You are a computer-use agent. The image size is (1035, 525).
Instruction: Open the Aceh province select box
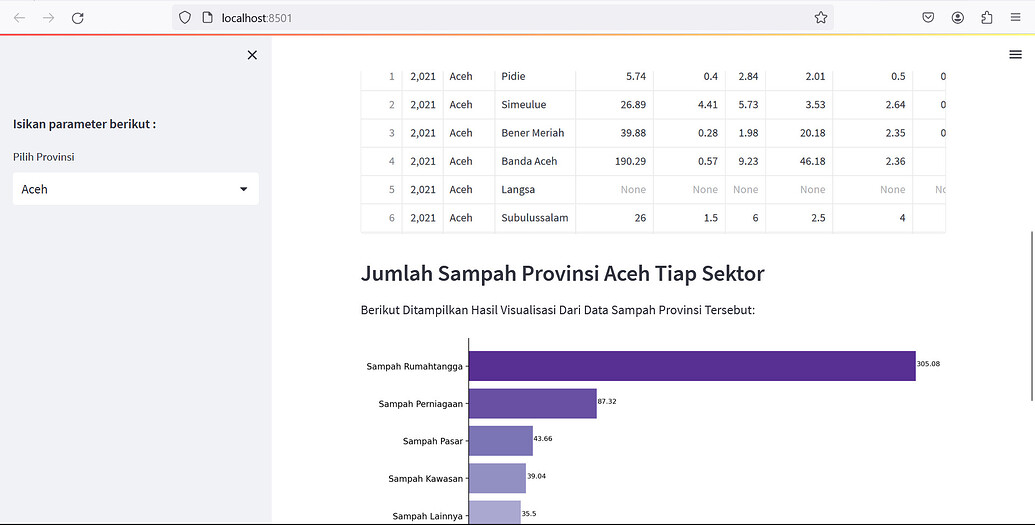pyautogui.click(x=135, y=189)
